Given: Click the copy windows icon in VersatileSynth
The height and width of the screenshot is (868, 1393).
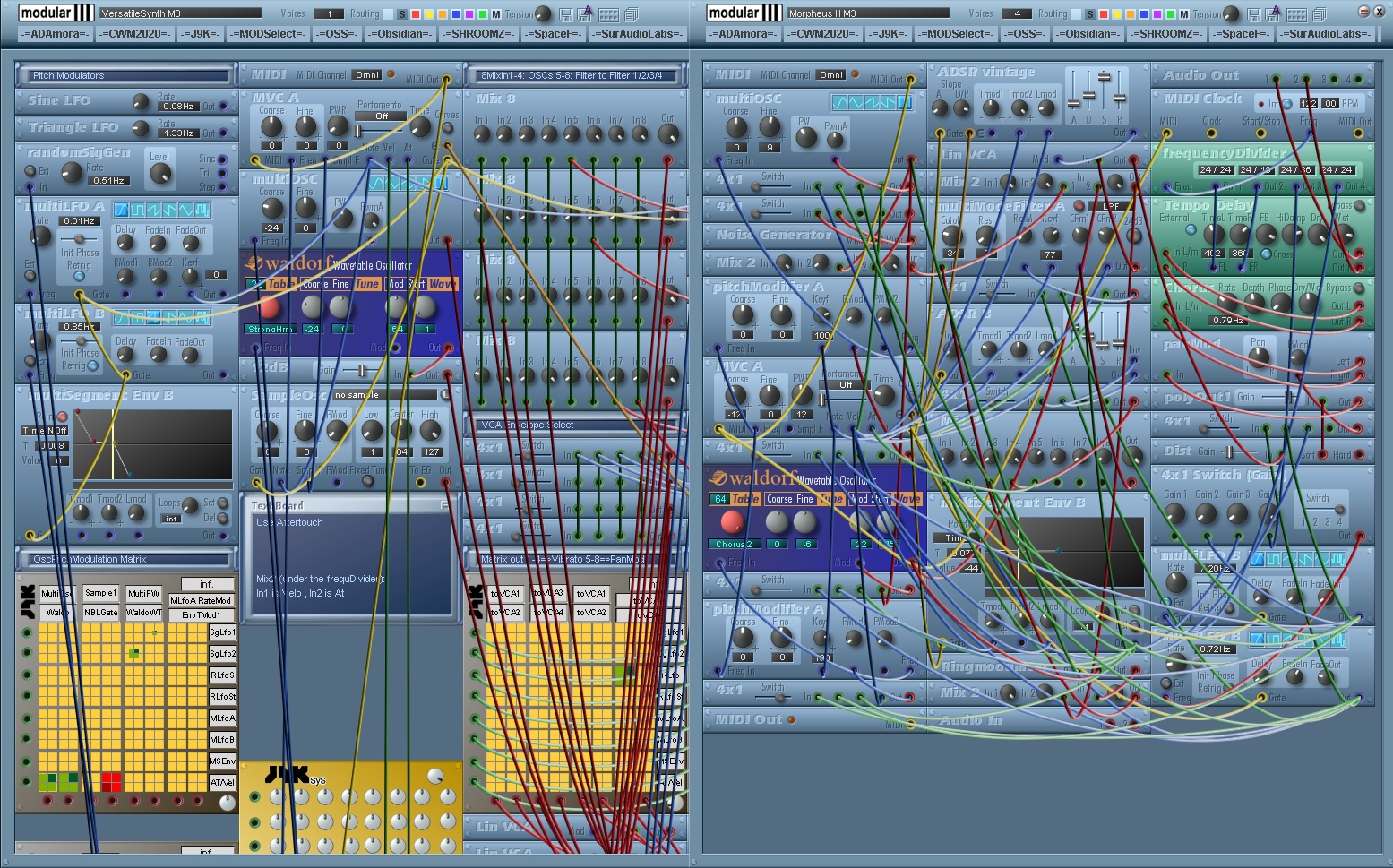Looking at the screenshot, I should (x=631, y=14).
